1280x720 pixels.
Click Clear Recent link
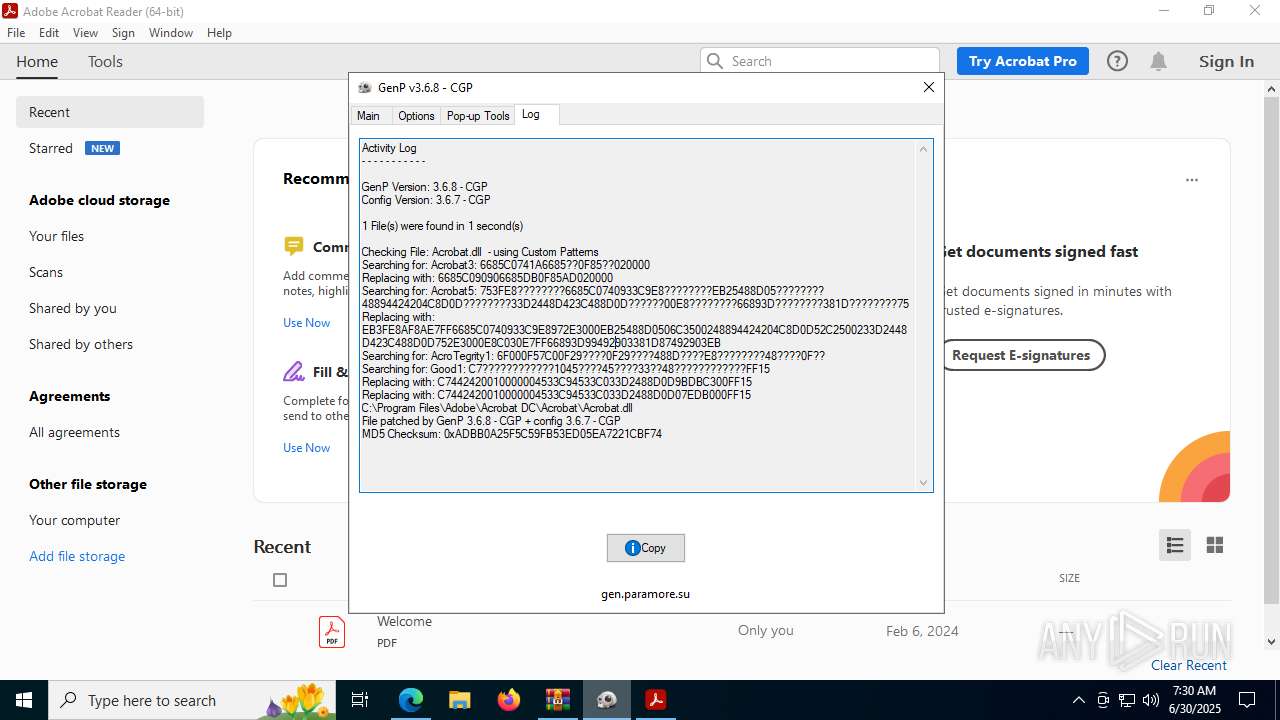[x=1188, y=665]
